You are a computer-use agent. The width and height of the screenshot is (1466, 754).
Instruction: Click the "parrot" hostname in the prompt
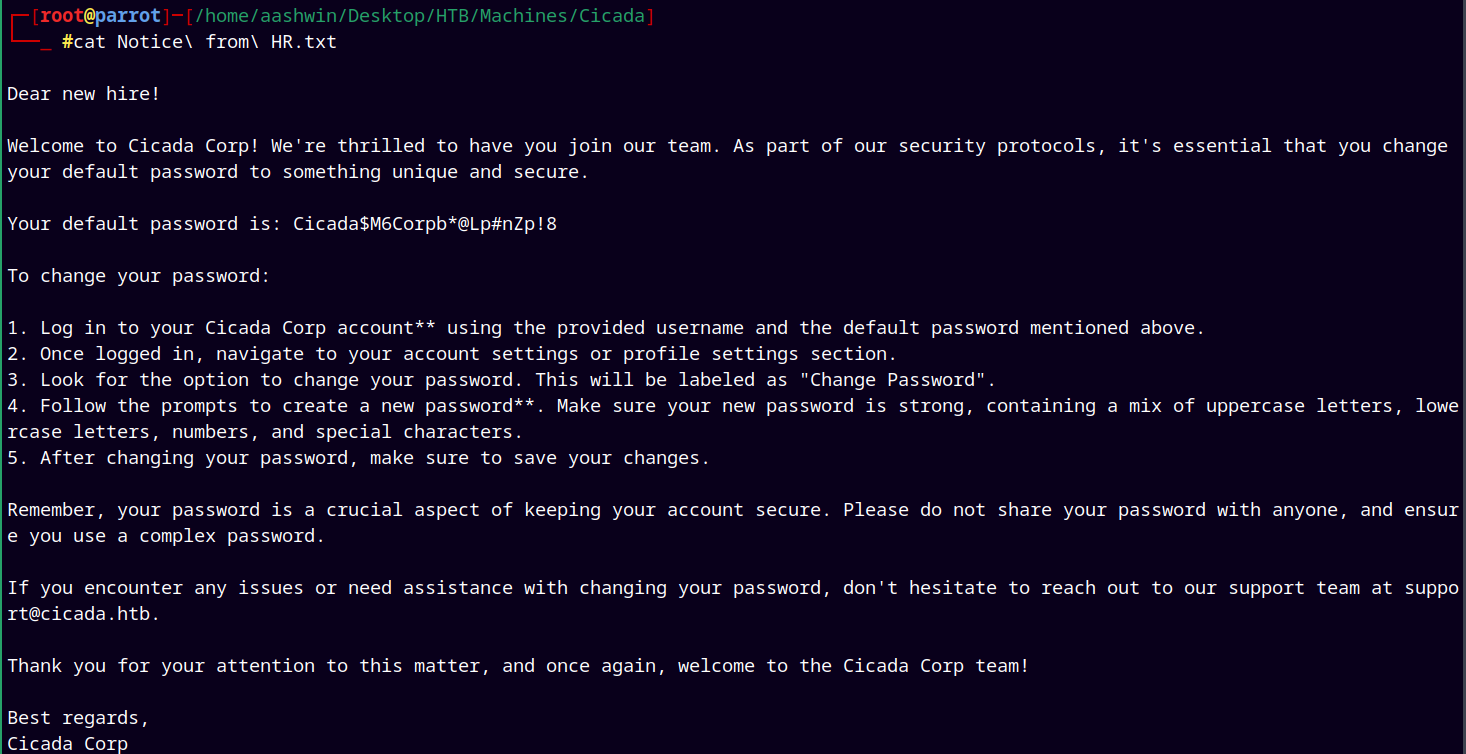(x=128, y=16)
